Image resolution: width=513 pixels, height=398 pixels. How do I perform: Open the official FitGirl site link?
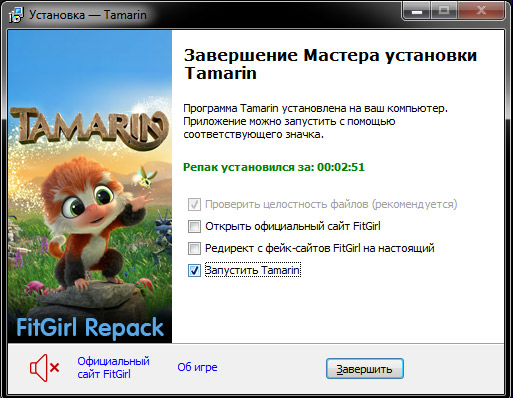(x=113, y=368)
